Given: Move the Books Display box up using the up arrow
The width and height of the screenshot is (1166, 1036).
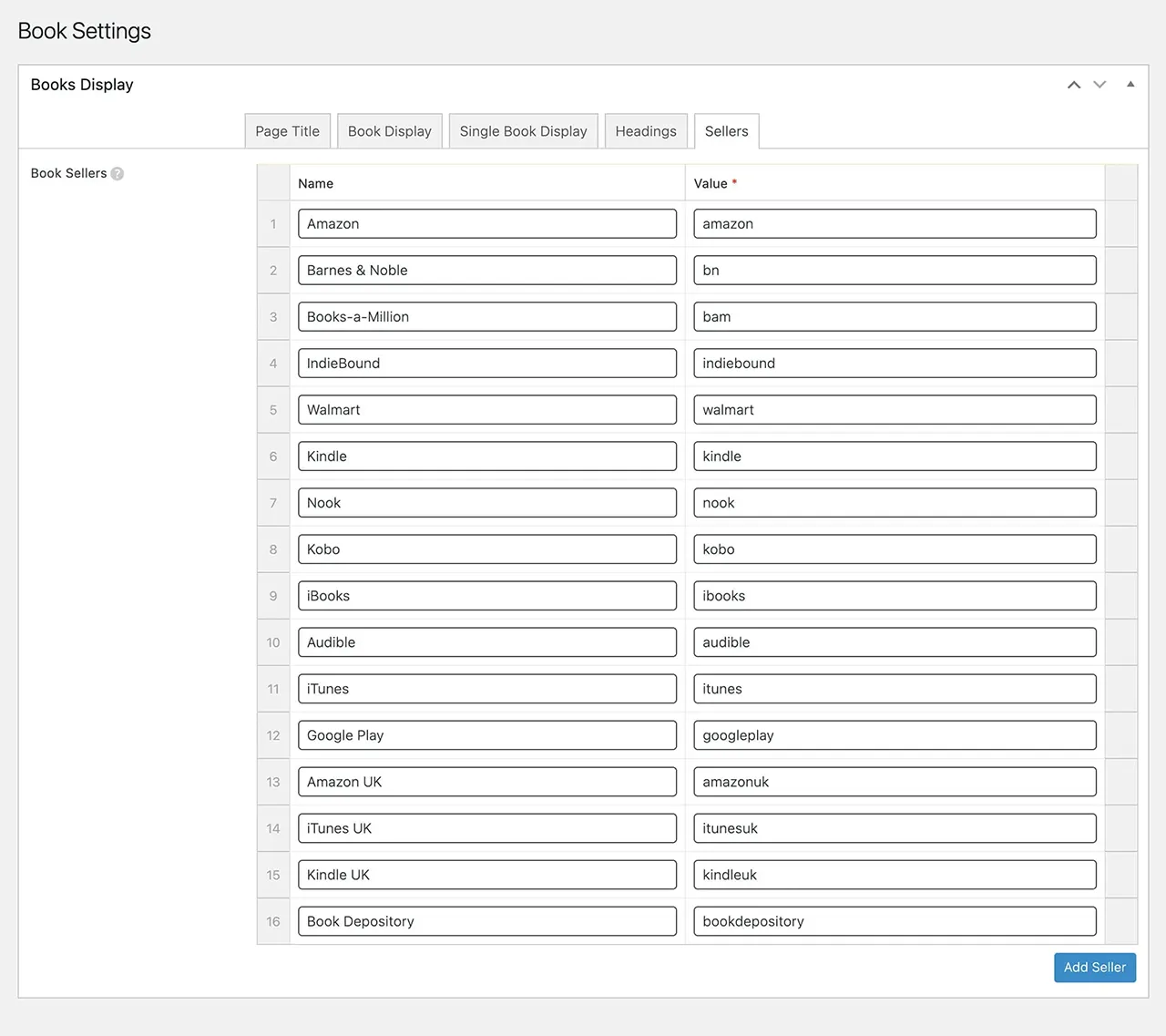Looking at the screenshot, I should pyautogui.click(x=1073, y=84).
